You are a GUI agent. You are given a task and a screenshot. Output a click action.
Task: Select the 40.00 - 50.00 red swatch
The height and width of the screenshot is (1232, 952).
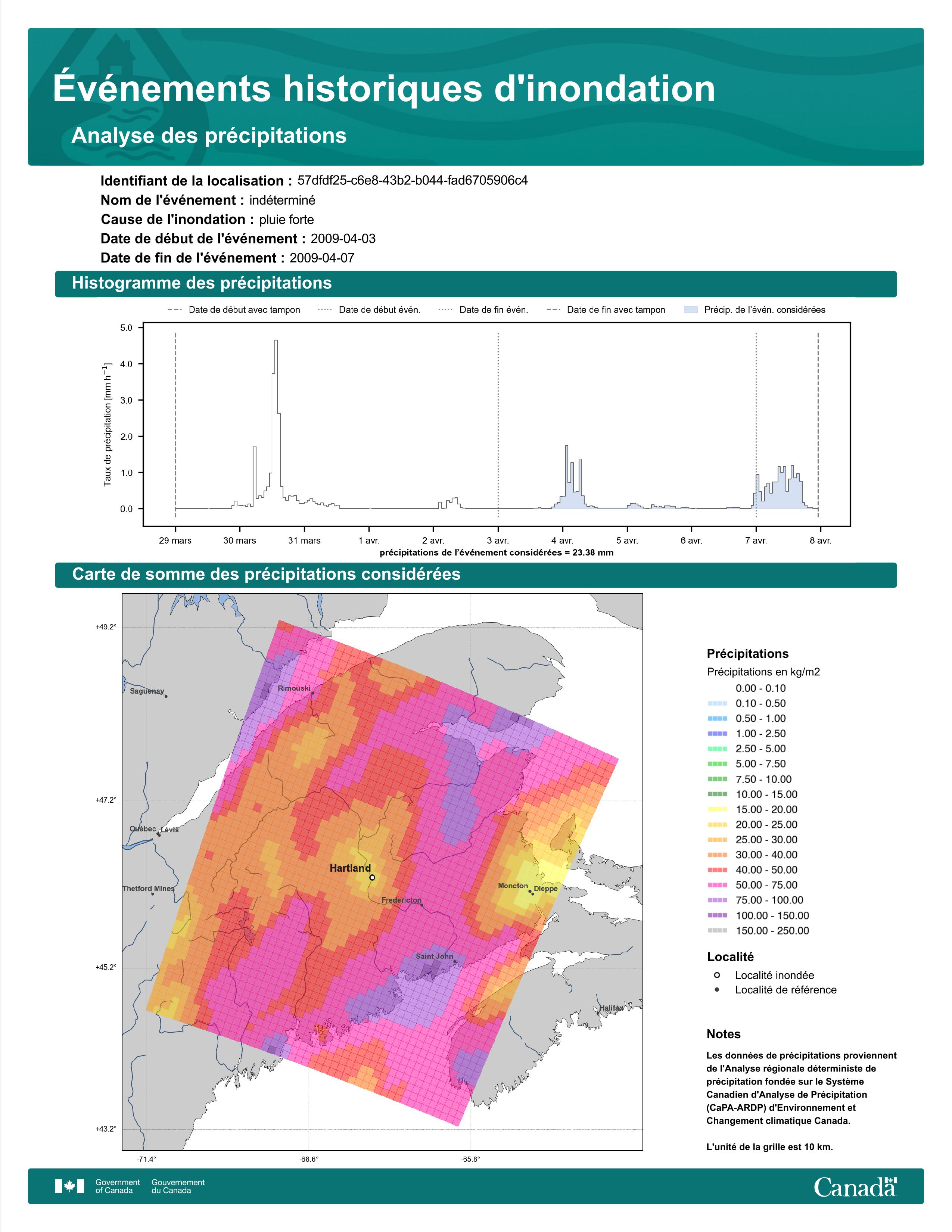[x=717, y=870]
